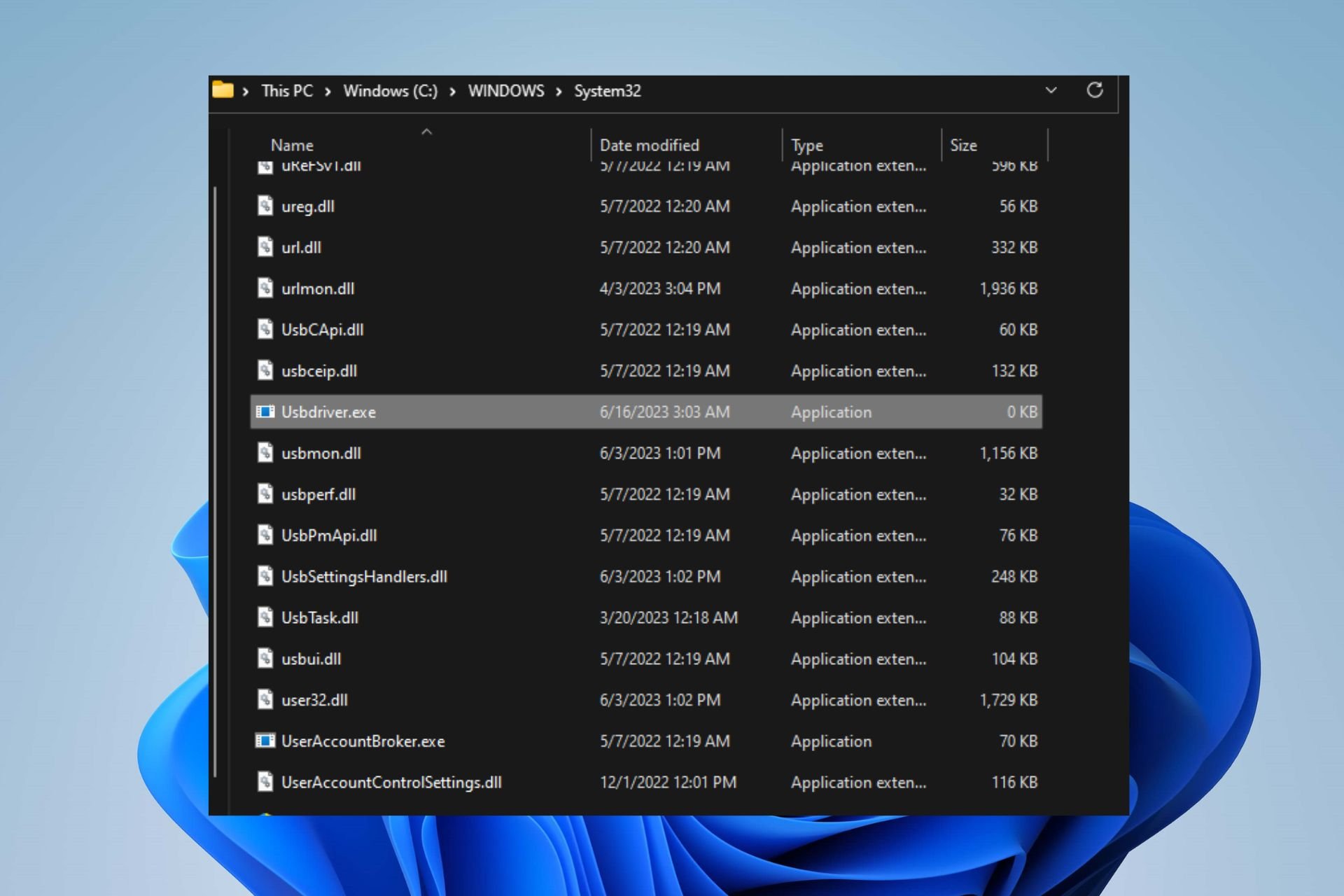Click the 12/1/2022 12:01 PM date cell
This screenshot has width=1344, height=896.
pos(668,782)
